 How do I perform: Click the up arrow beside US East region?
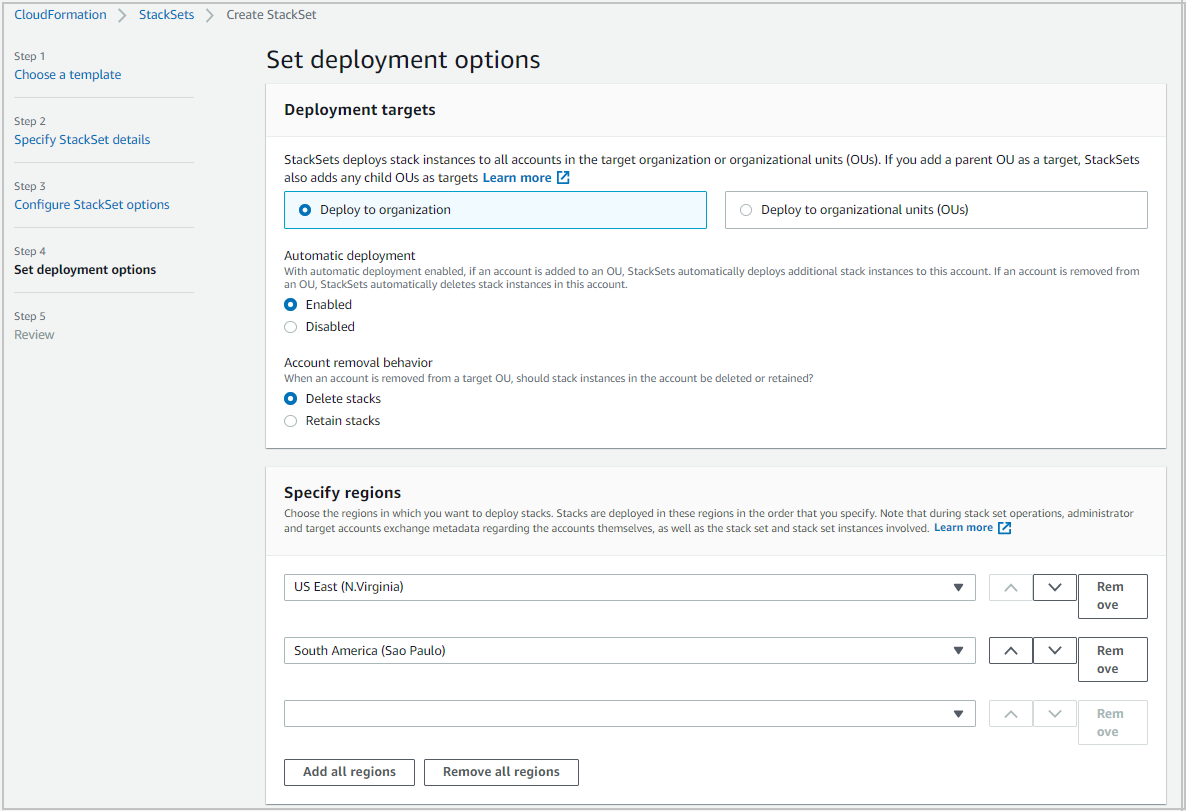coord(1010,587)
